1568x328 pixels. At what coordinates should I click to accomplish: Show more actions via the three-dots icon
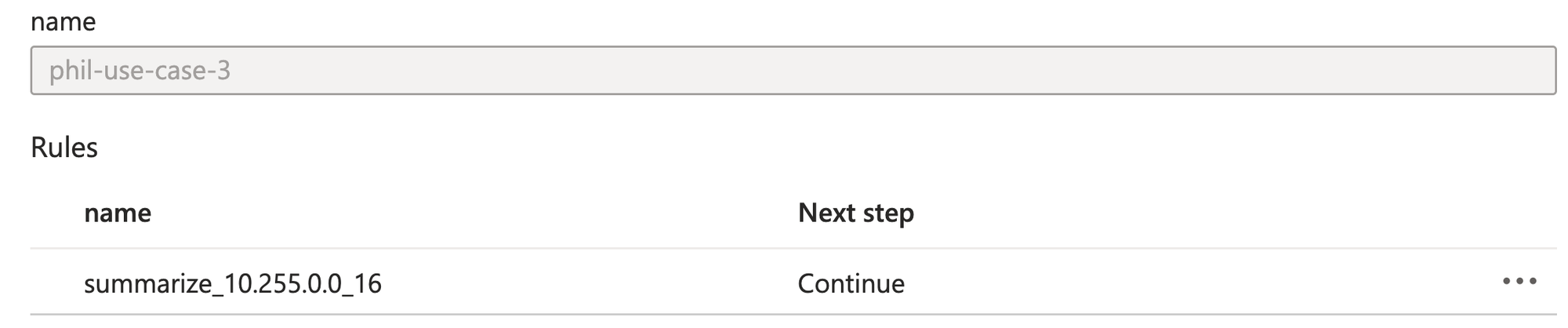(1519, 282)
